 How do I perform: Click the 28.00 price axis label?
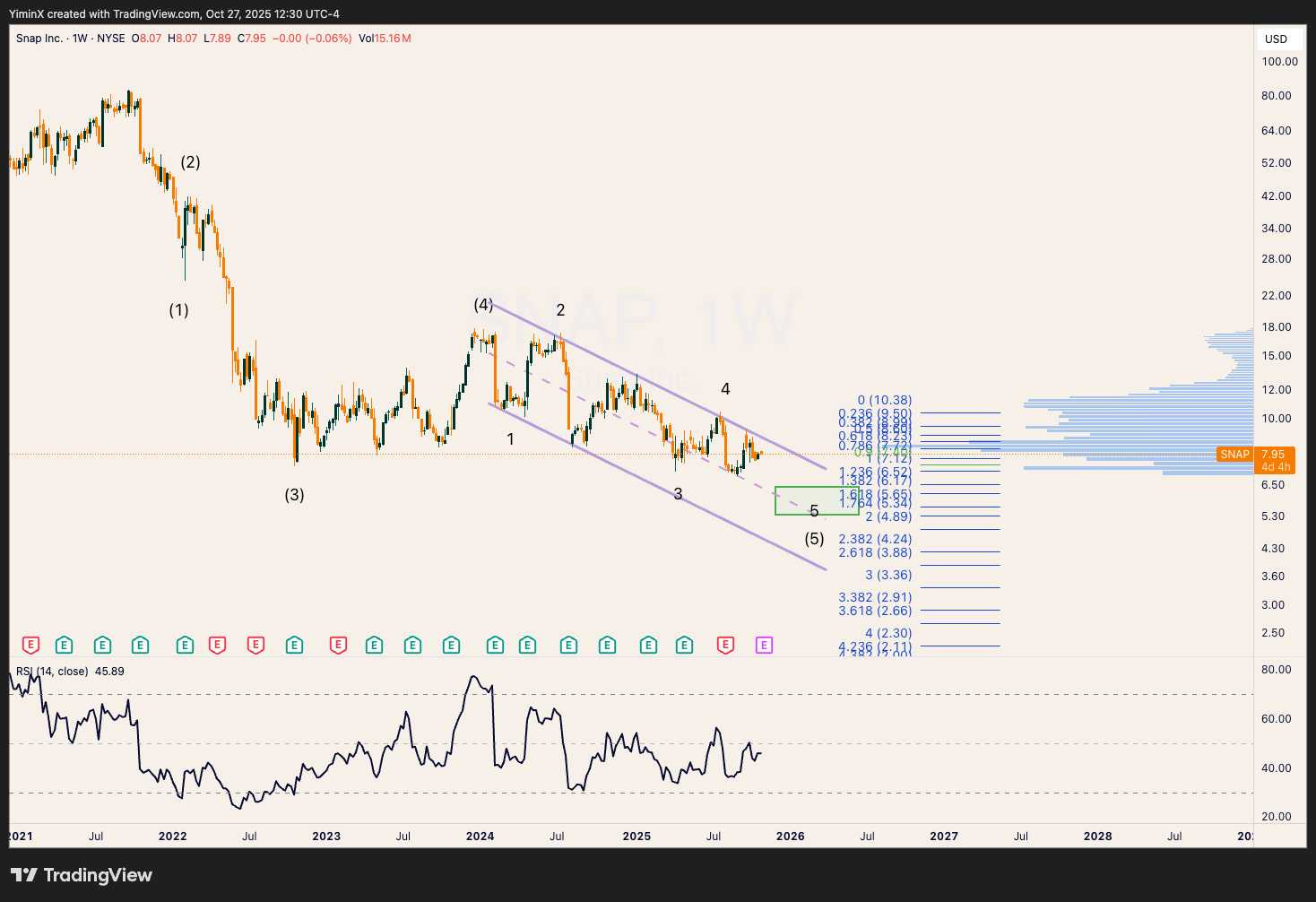click(x=1277, y=259)
